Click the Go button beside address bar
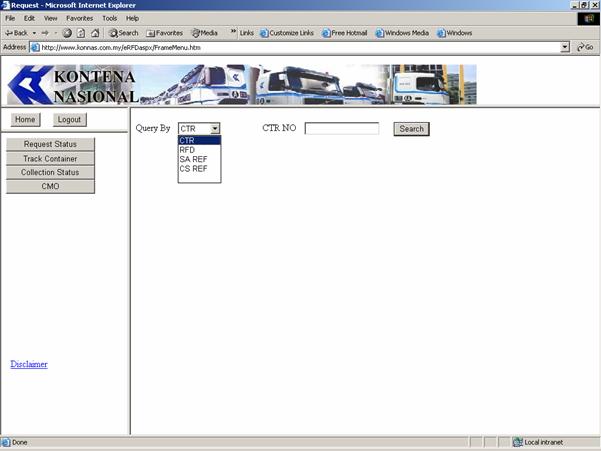 (585, 47)
